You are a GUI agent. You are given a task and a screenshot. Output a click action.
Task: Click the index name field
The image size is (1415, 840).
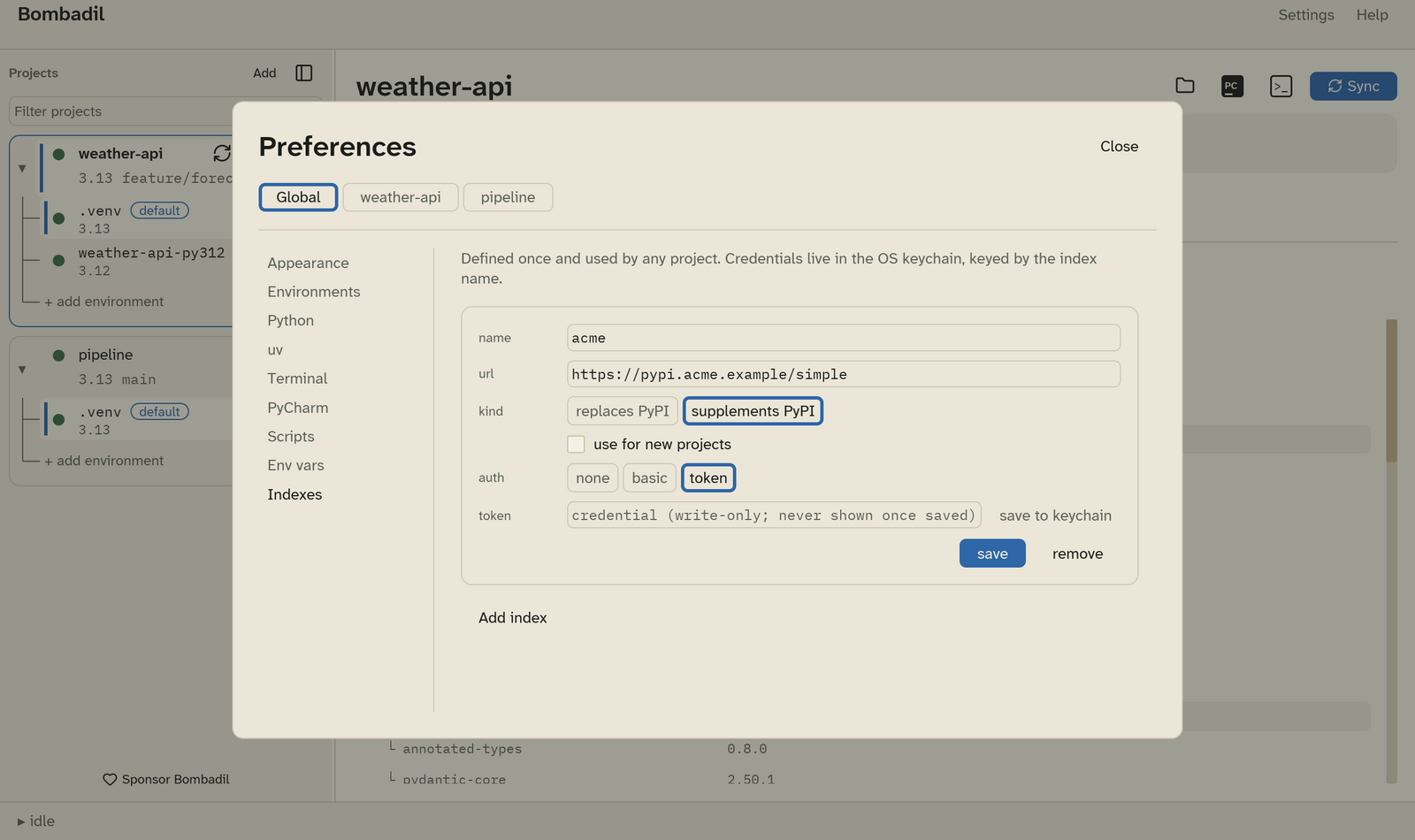[844, 338]
